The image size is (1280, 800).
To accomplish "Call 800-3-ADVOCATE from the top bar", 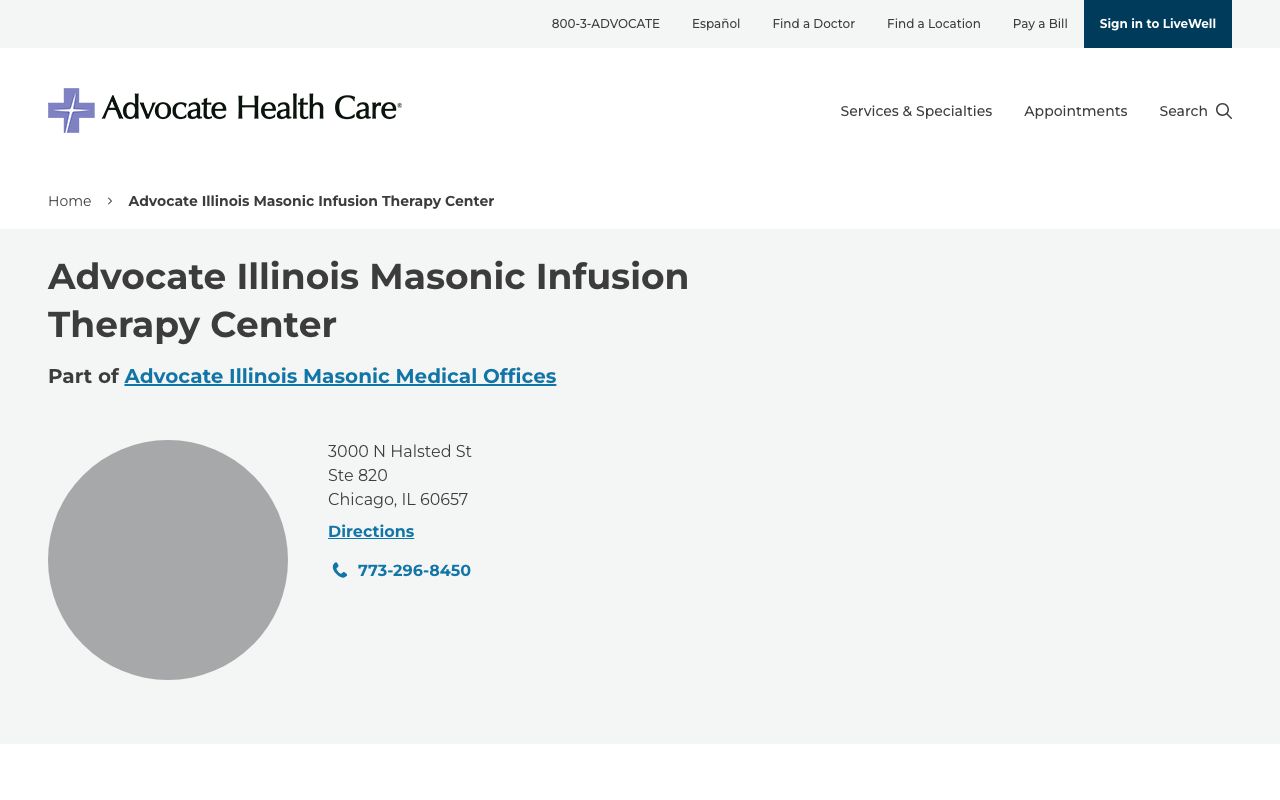I will tap(605, 23).
